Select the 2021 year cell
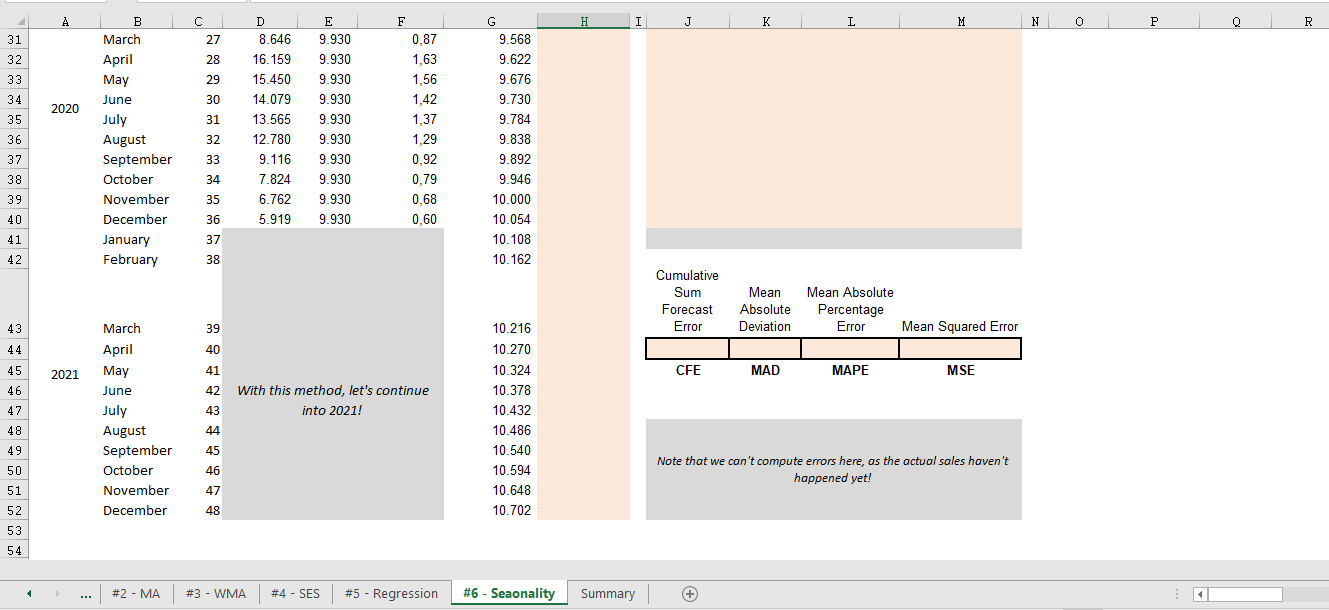Screen dimensions: 1329x610 pos(65,374)
